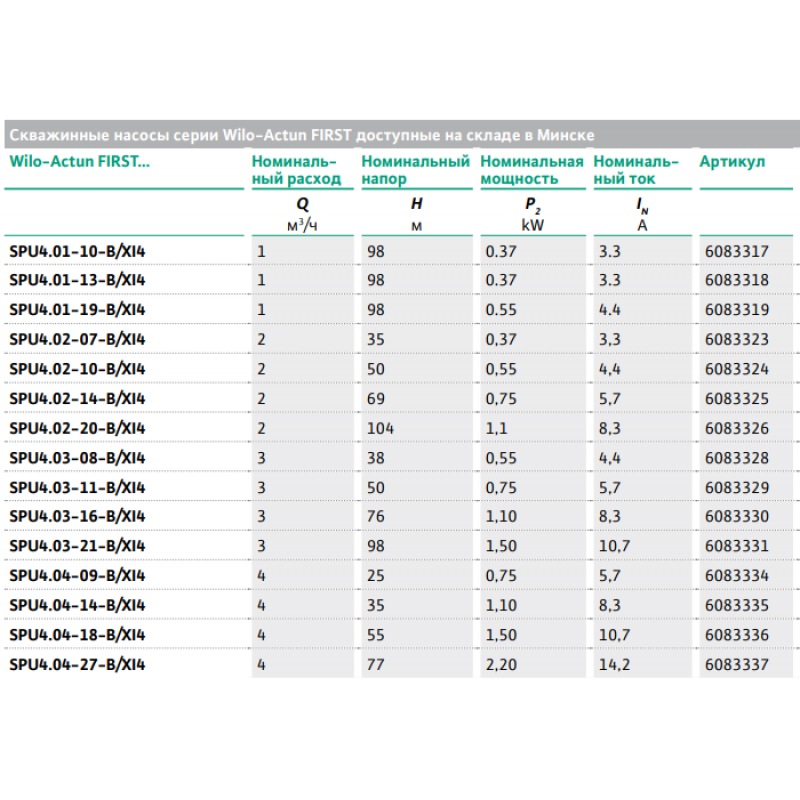
Task: Click article number 6083337
Action: click(737, 664)
